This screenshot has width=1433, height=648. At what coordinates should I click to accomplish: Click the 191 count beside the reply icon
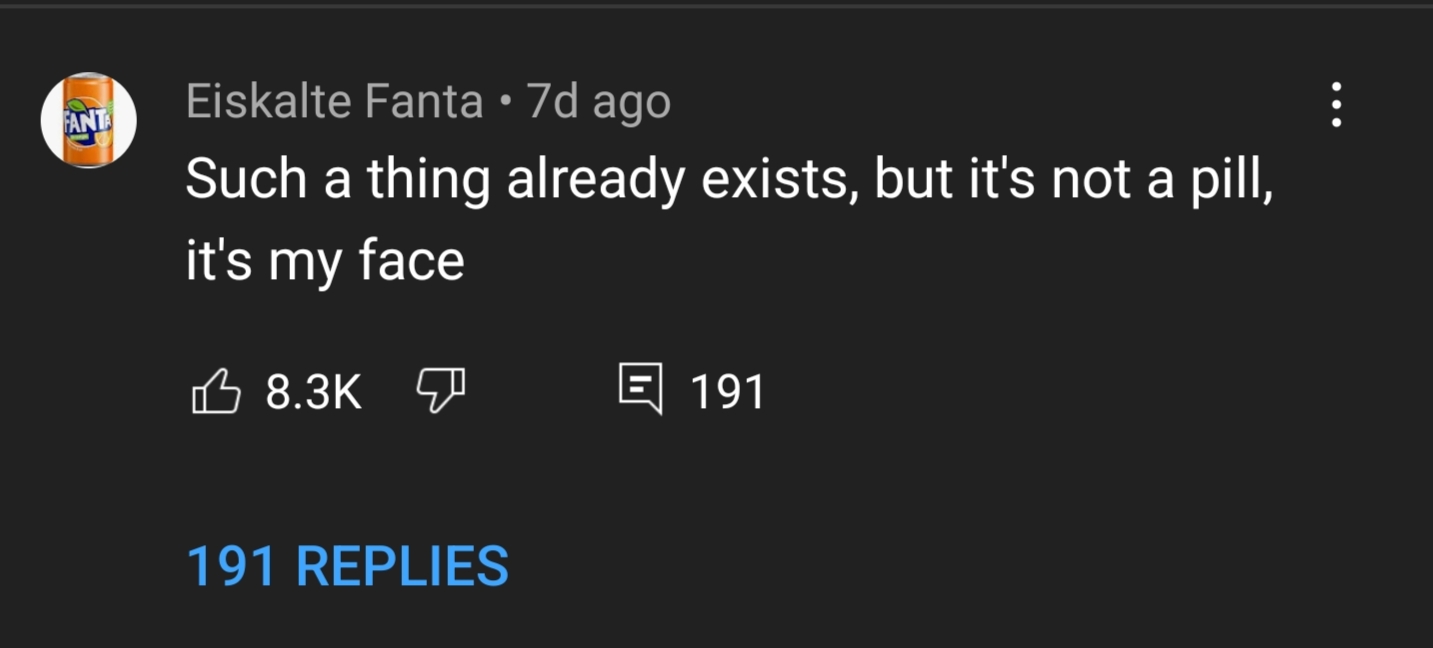[727, 392]
